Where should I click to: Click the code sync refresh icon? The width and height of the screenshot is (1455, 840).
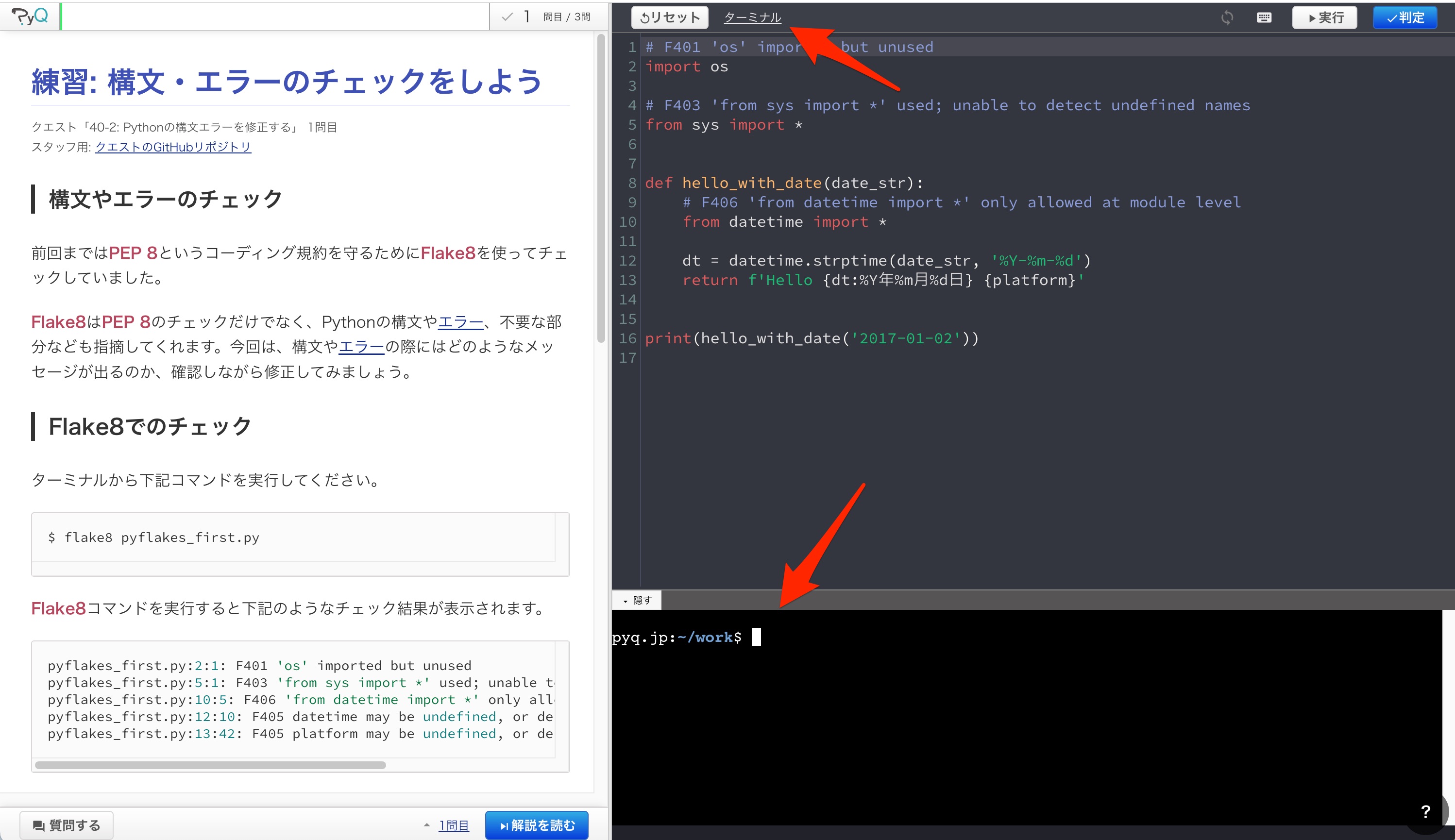(1228, 17)
